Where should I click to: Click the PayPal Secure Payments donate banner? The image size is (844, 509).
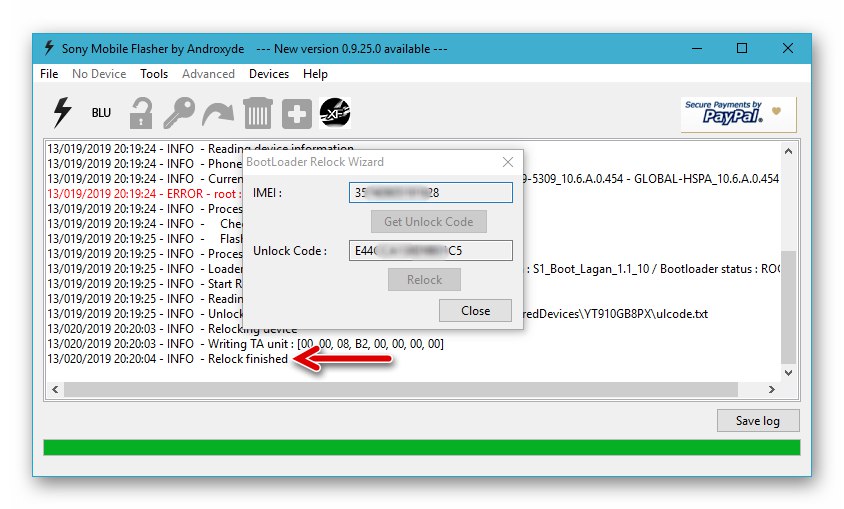pyautogui.click(x=738, y=114)
